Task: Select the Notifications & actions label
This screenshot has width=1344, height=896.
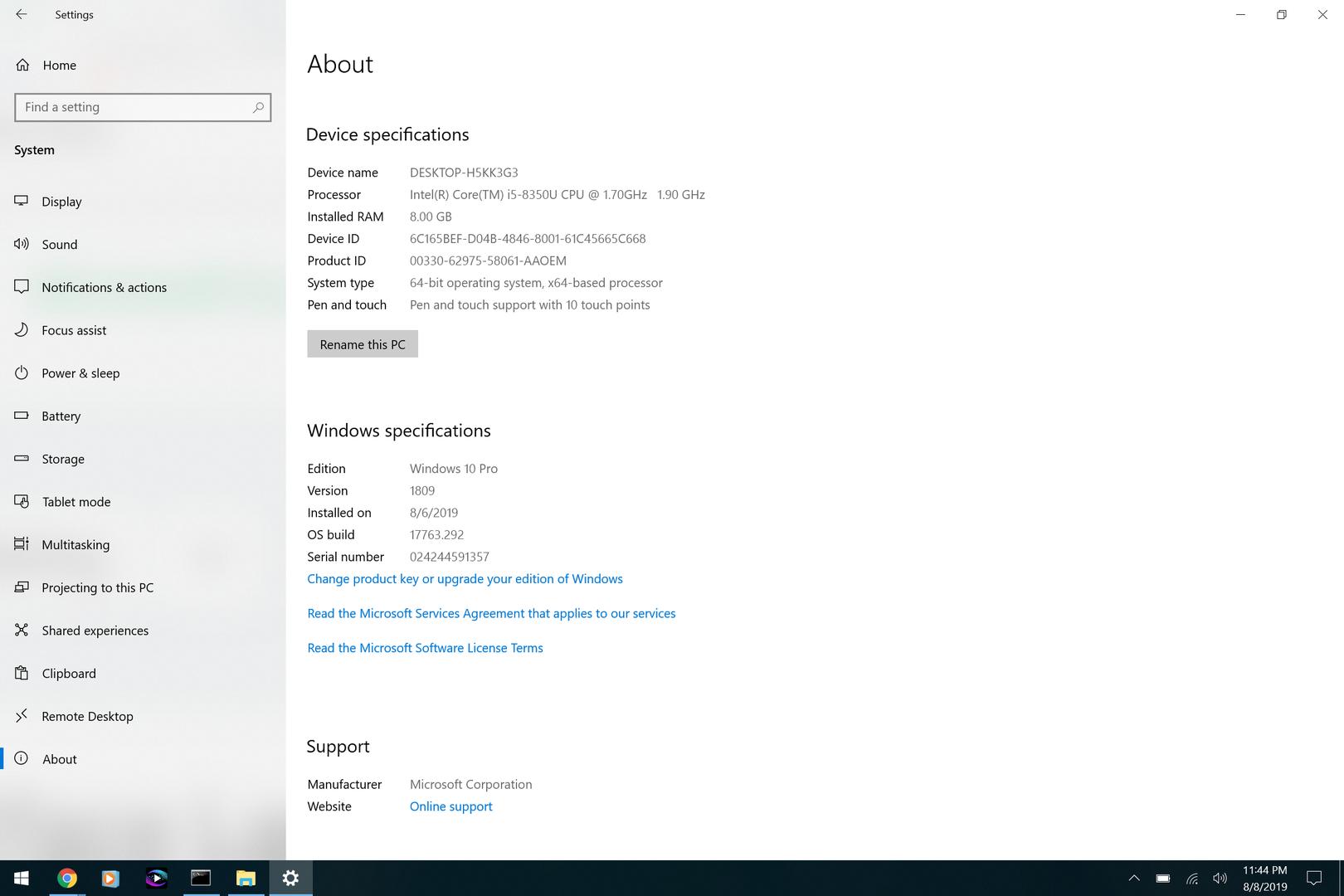Action: pos(105,287)
